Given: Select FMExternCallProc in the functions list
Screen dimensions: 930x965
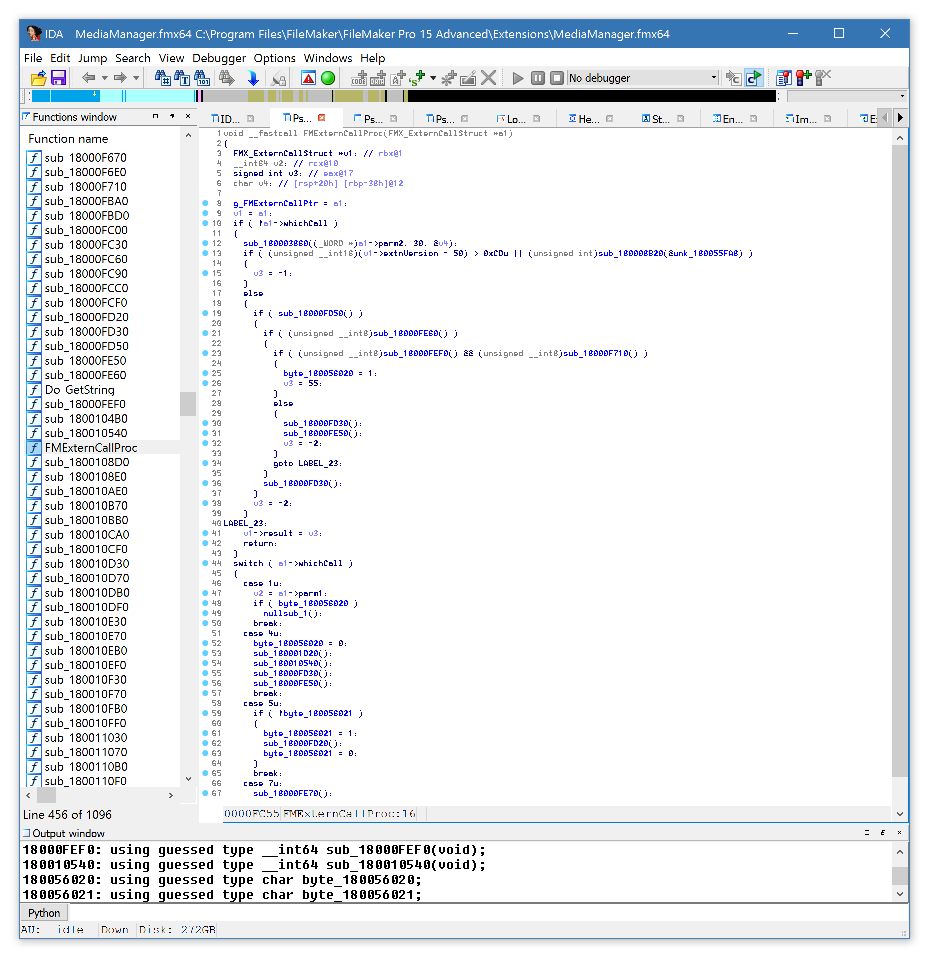Looking at the screenshot, I should [90, 447].
